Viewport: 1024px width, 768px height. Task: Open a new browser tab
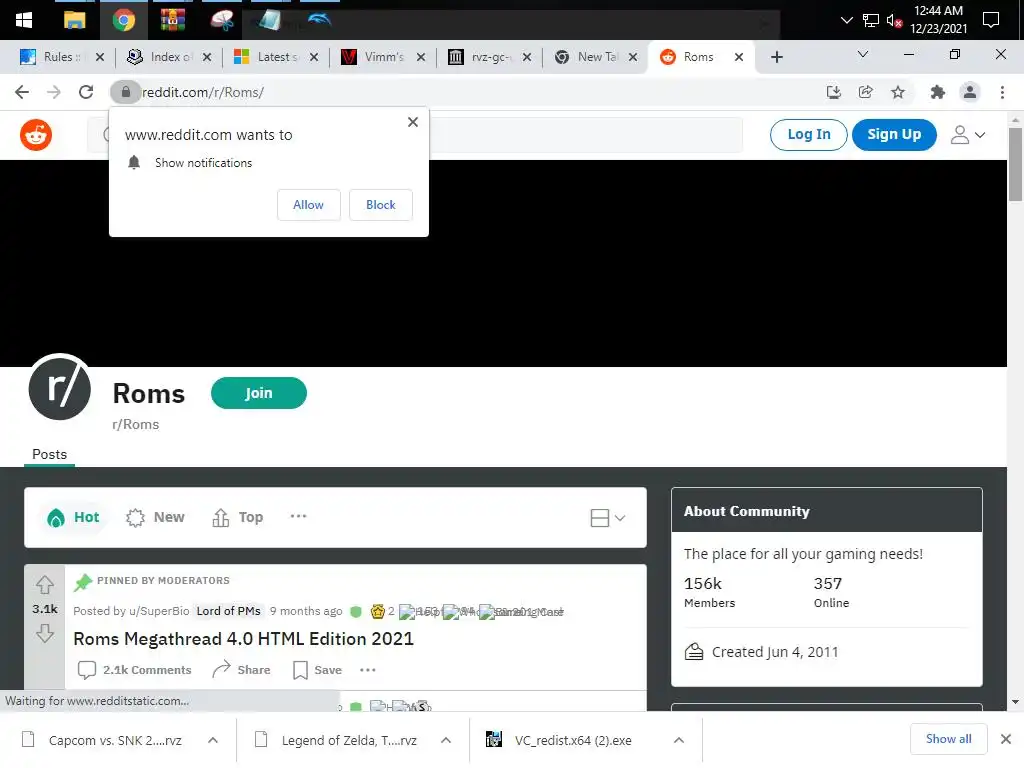tap(776, 57)
